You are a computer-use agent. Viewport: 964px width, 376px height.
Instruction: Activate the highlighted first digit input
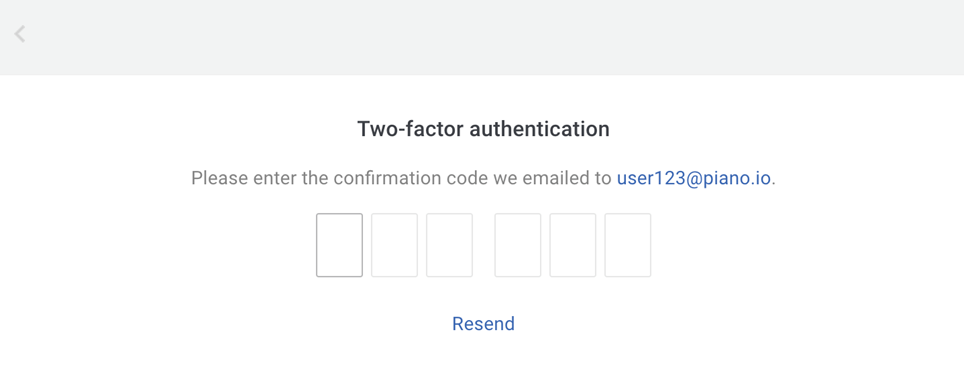(x=339, y=245)
